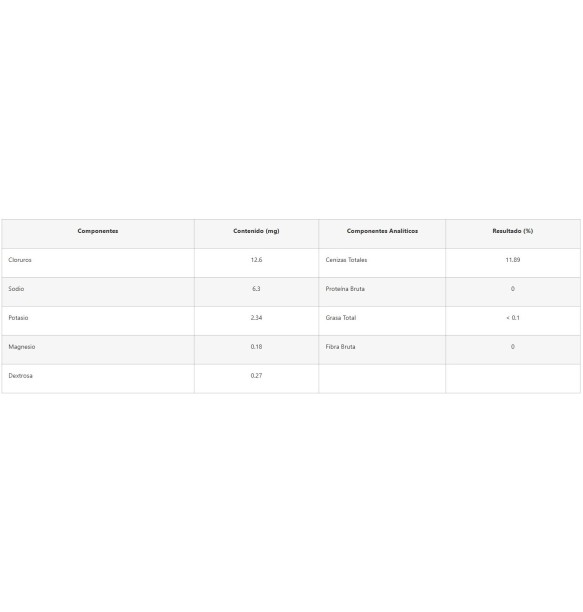This screenshot has width=583, height=612.
Task: Click the < 0.1 result value
Action: [512, 318]
